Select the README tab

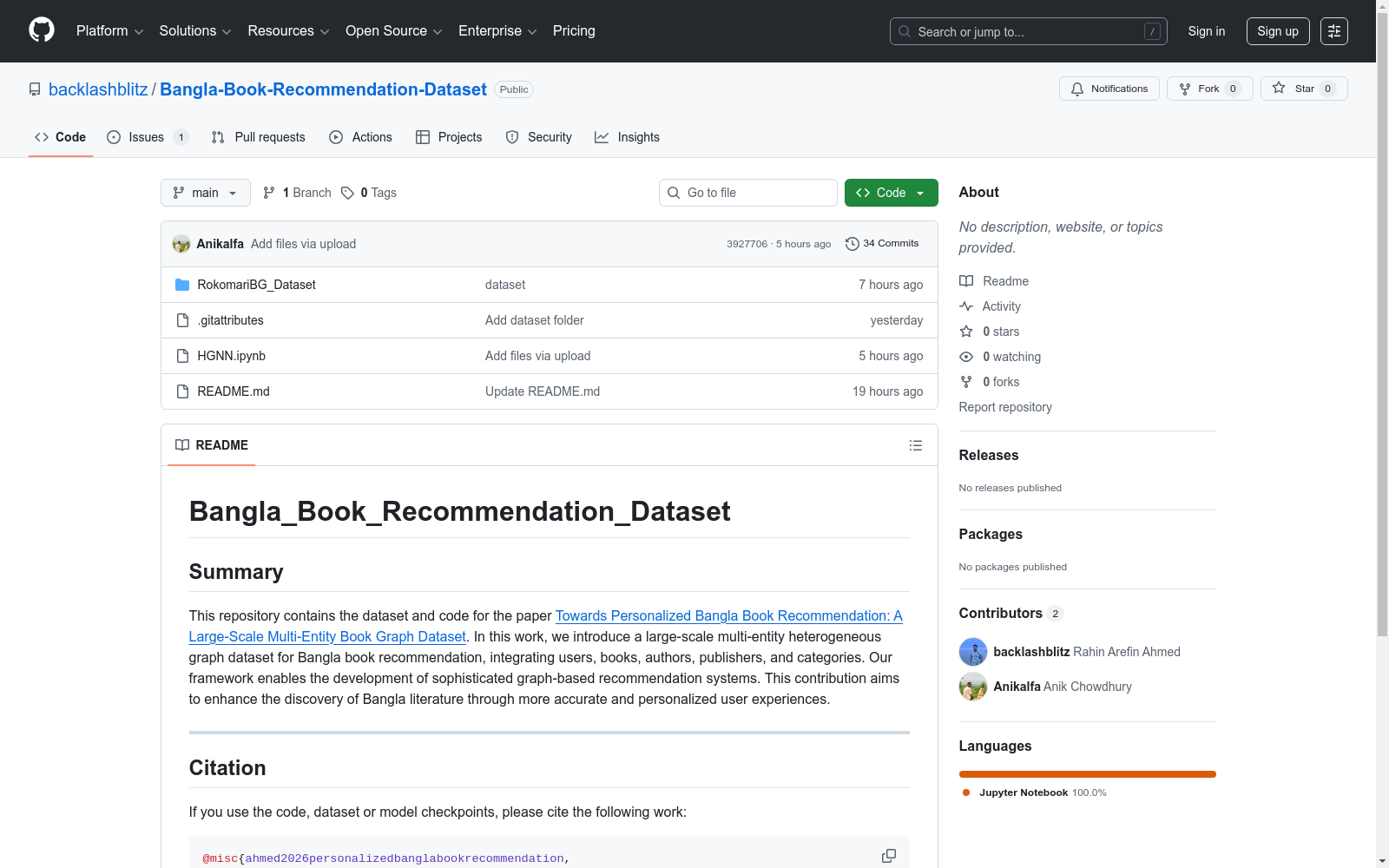click(212, 445)
